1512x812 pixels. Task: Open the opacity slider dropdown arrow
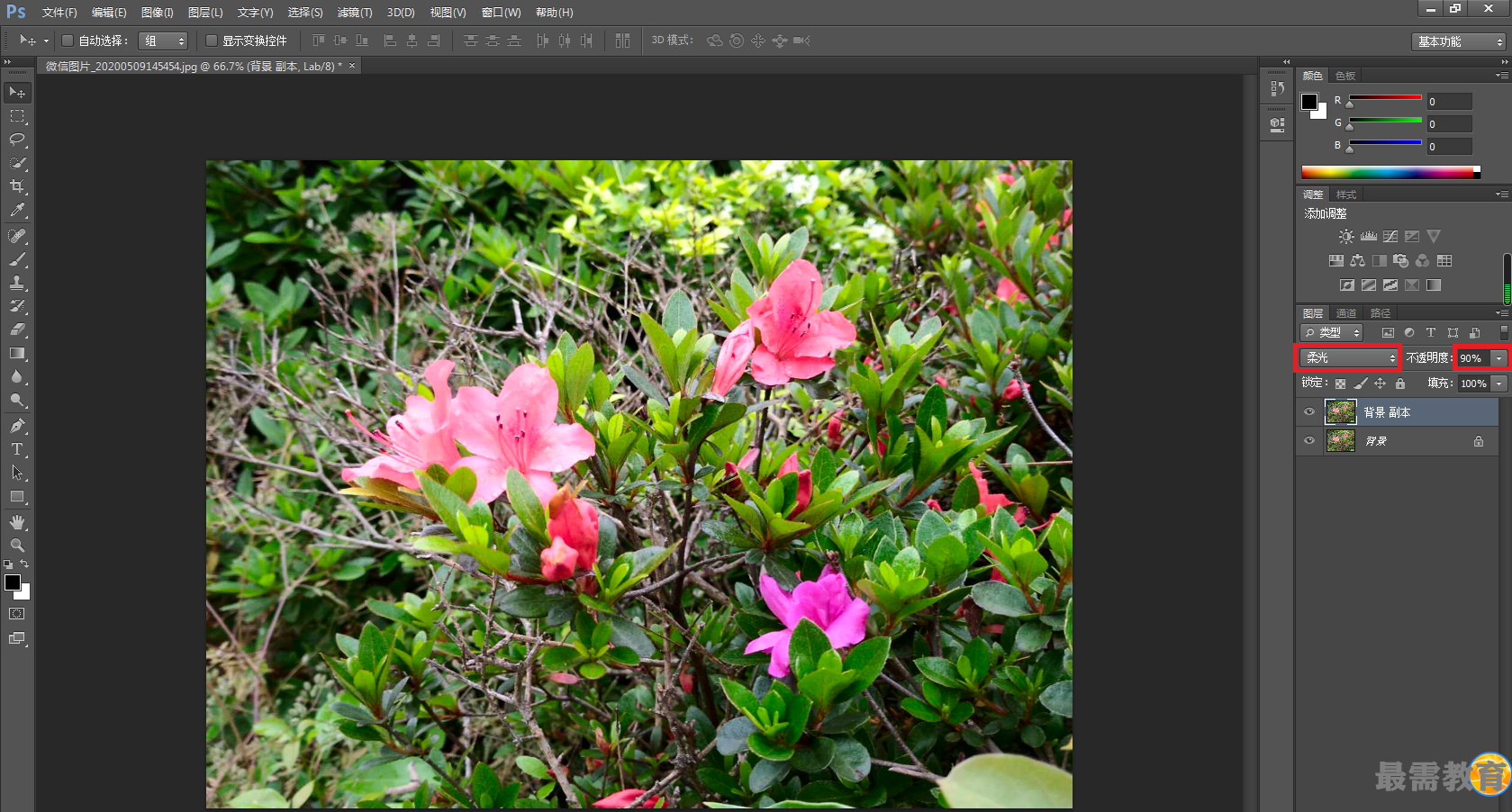tap(1499, 358)
